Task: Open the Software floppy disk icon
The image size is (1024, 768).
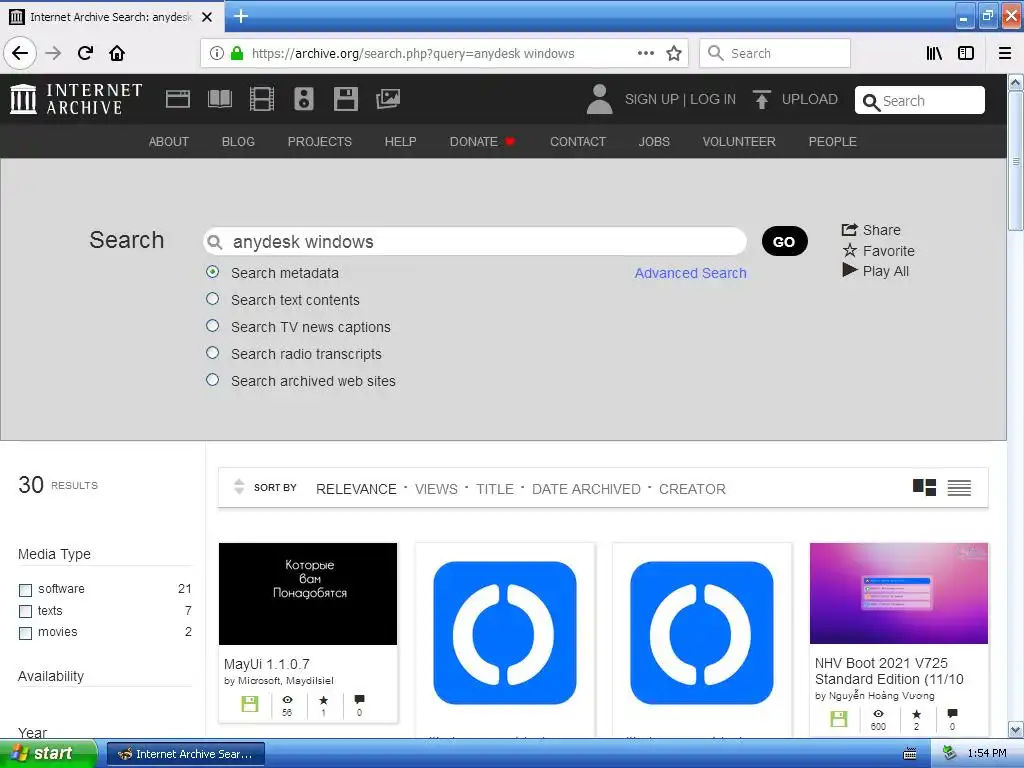Action: 345,99
